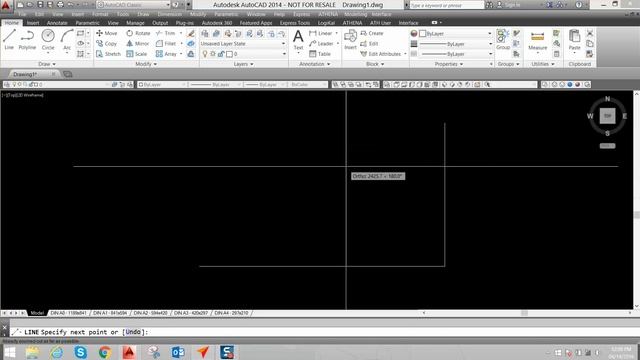This screenshot has height=360, width=640.
Task: Click the Copy modify tool
Action: click(x=107, y=43)
